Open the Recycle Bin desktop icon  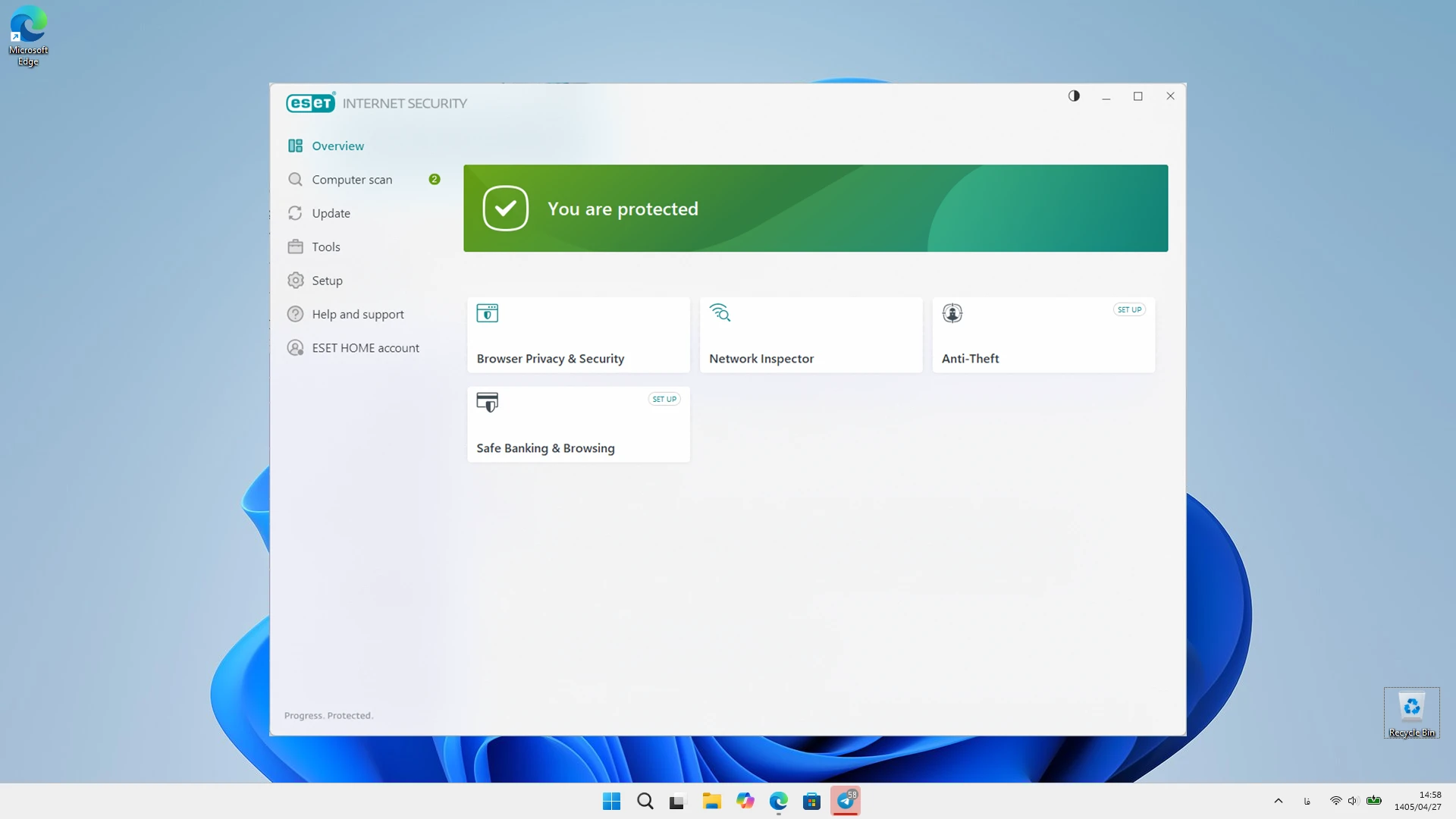coord(1411,713)
